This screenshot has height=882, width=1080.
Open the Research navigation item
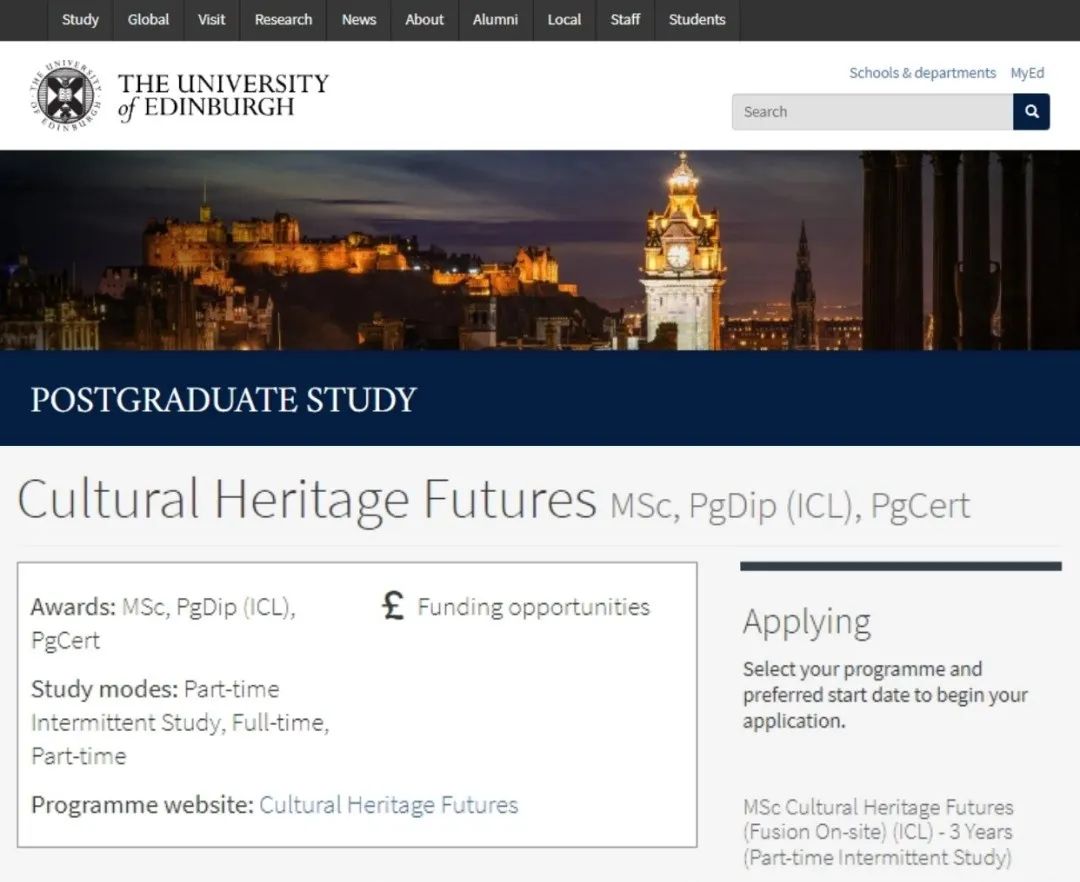coord(283,20)
